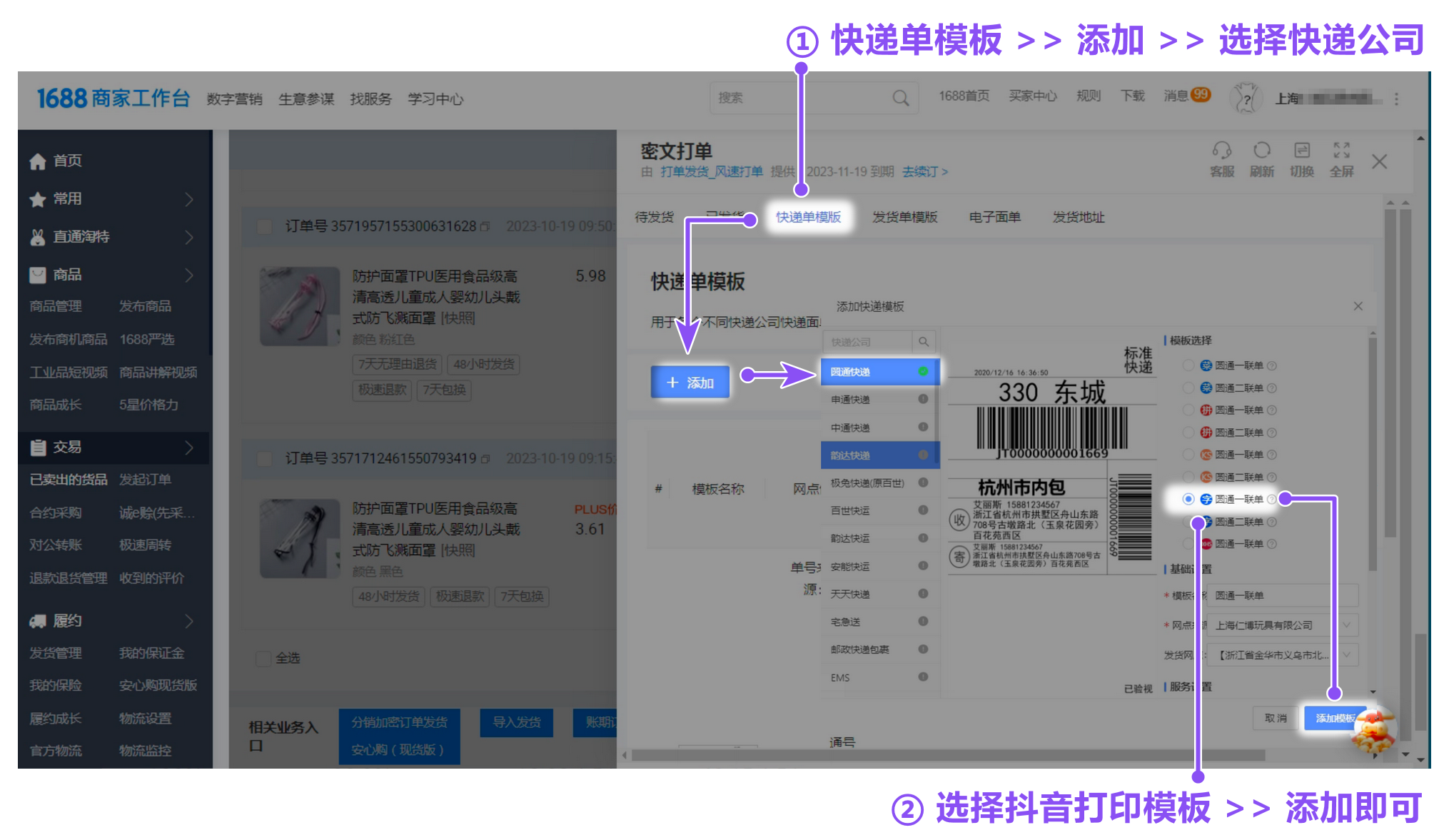Switch to the 待发货 tab

click(654, 217)
